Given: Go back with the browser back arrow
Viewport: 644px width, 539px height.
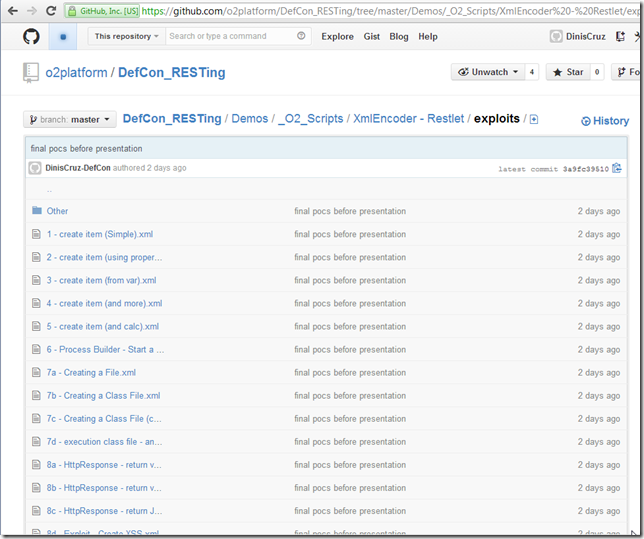Looking at the screenshot, I should 13,11.
